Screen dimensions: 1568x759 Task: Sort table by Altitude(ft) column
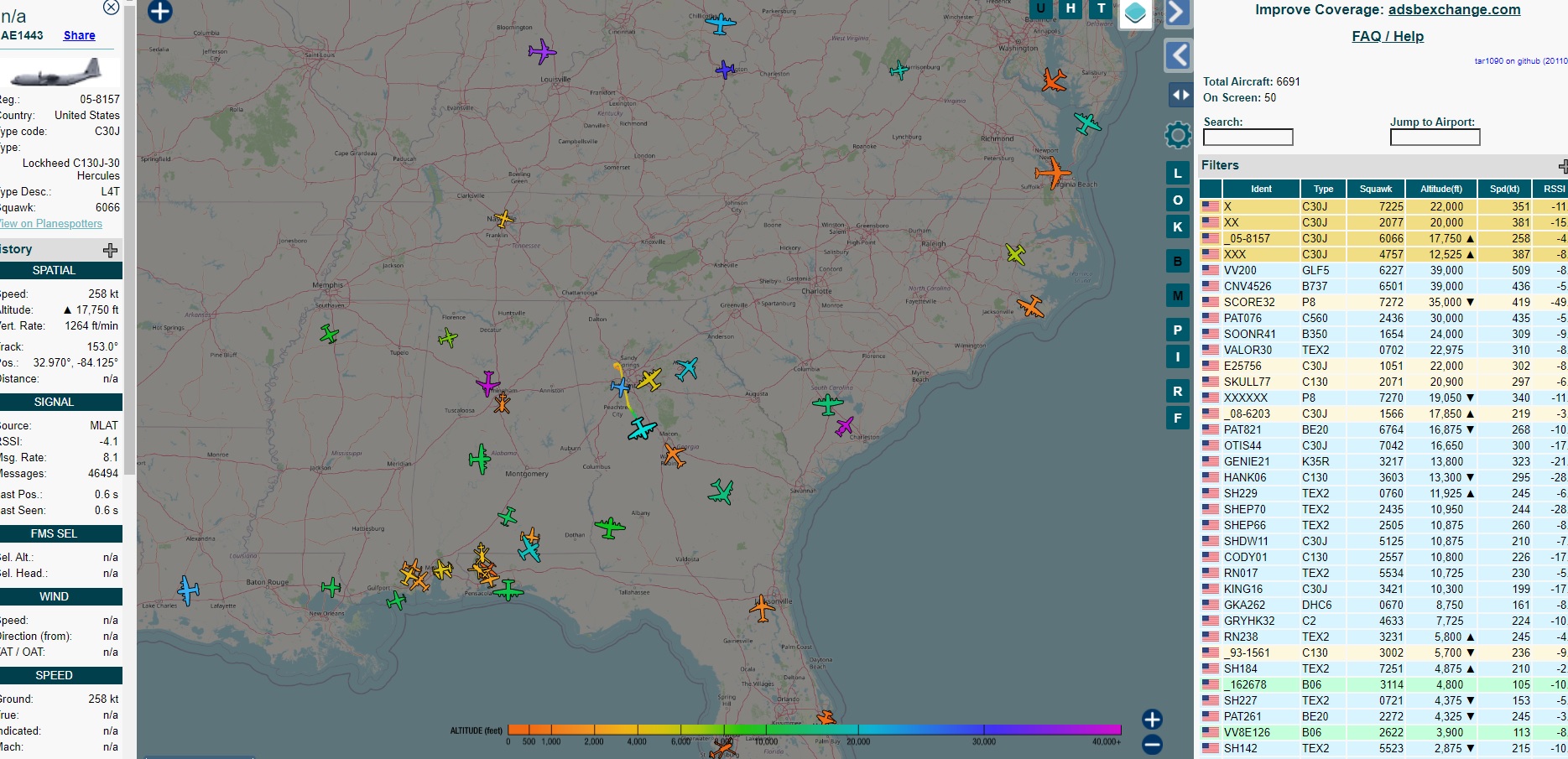(x=1441, y=189)
